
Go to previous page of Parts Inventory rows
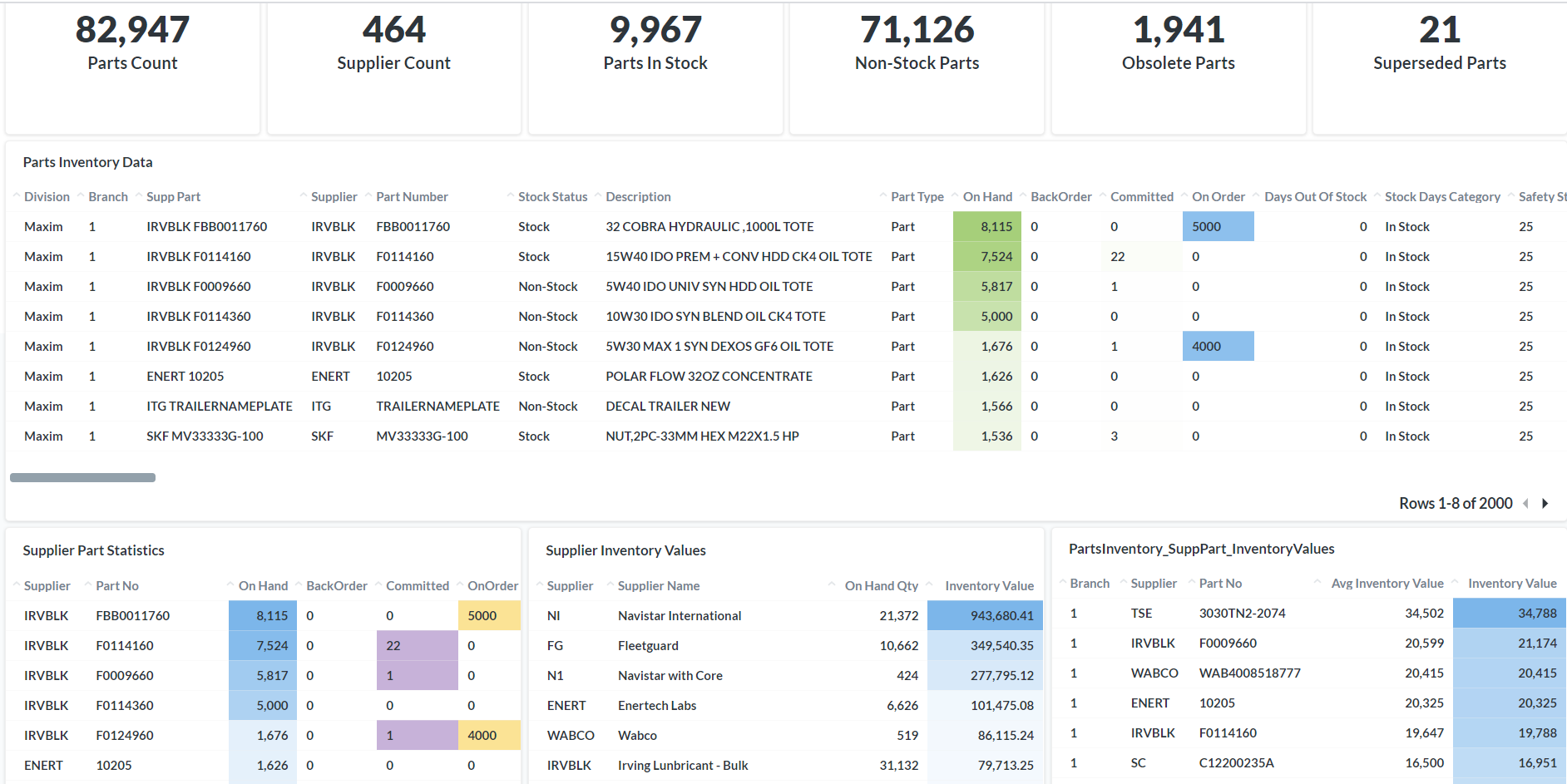point(1525,503)
